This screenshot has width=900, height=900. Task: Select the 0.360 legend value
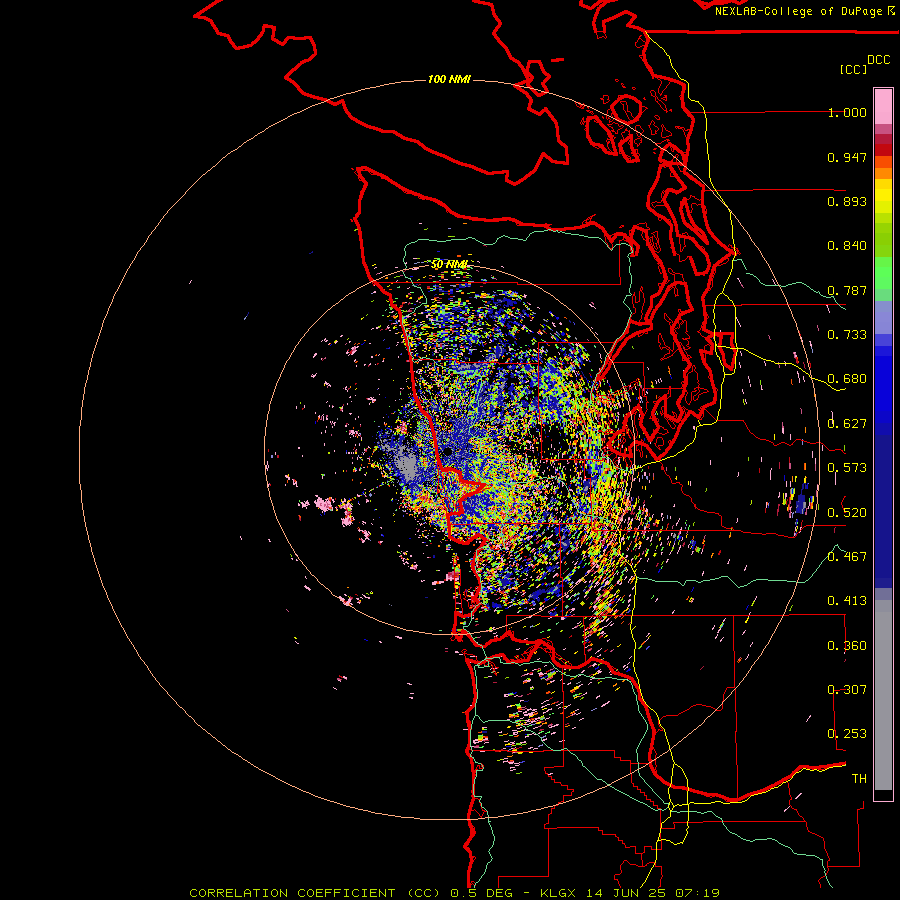click(847, 646)
